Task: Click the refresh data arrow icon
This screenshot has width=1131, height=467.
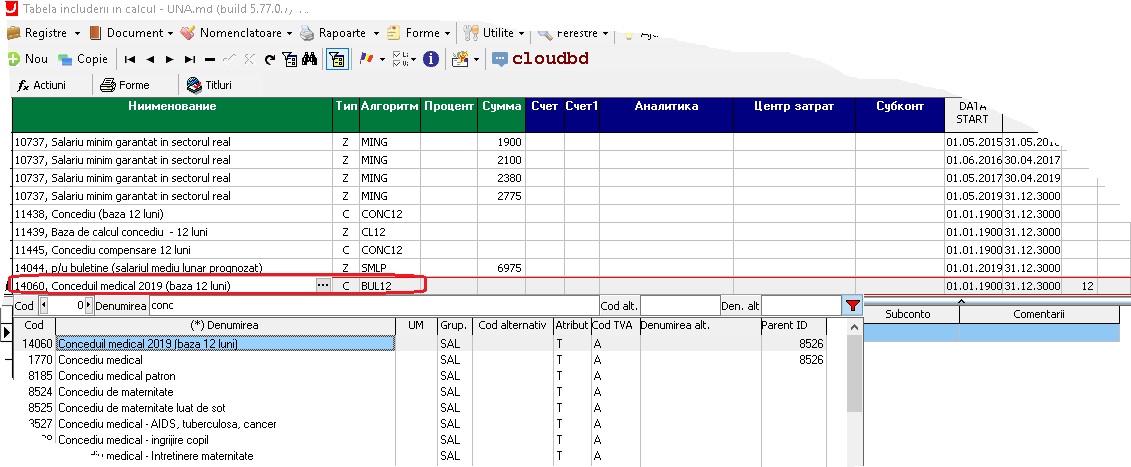Action: [270, 59]
